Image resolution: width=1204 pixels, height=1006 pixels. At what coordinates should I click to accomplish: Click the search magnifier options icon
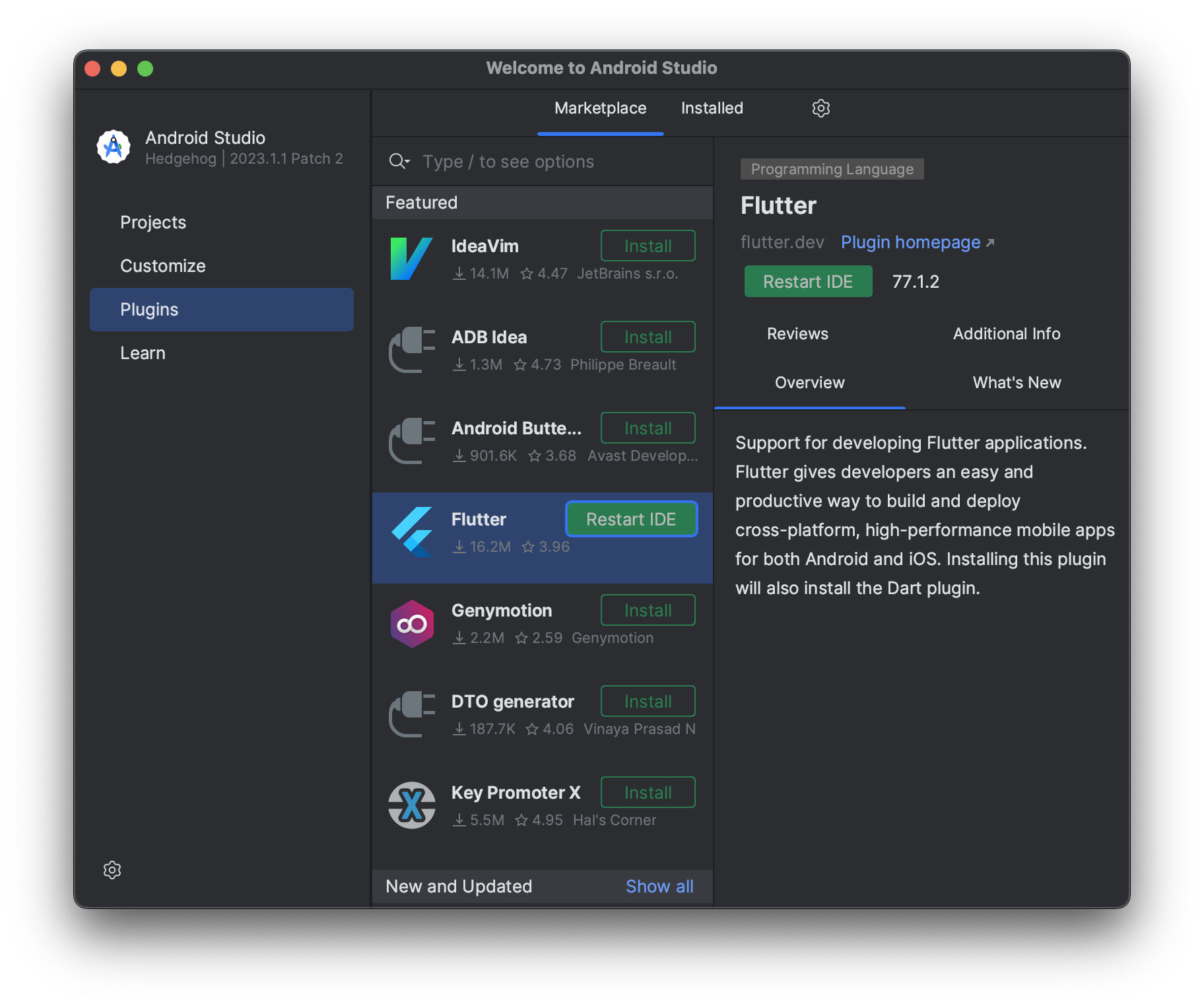(399, 162)
